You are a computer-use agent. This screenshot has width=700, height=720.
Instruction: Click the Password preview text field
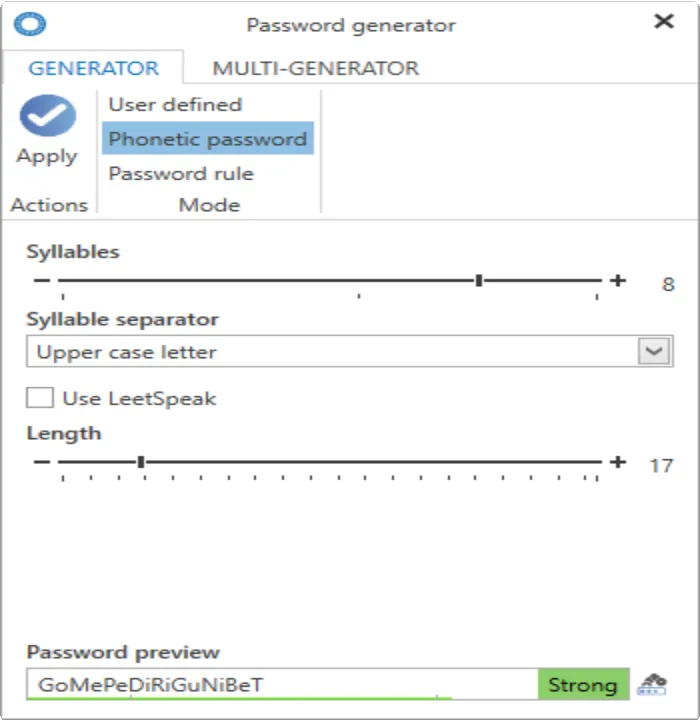point(282,685)
